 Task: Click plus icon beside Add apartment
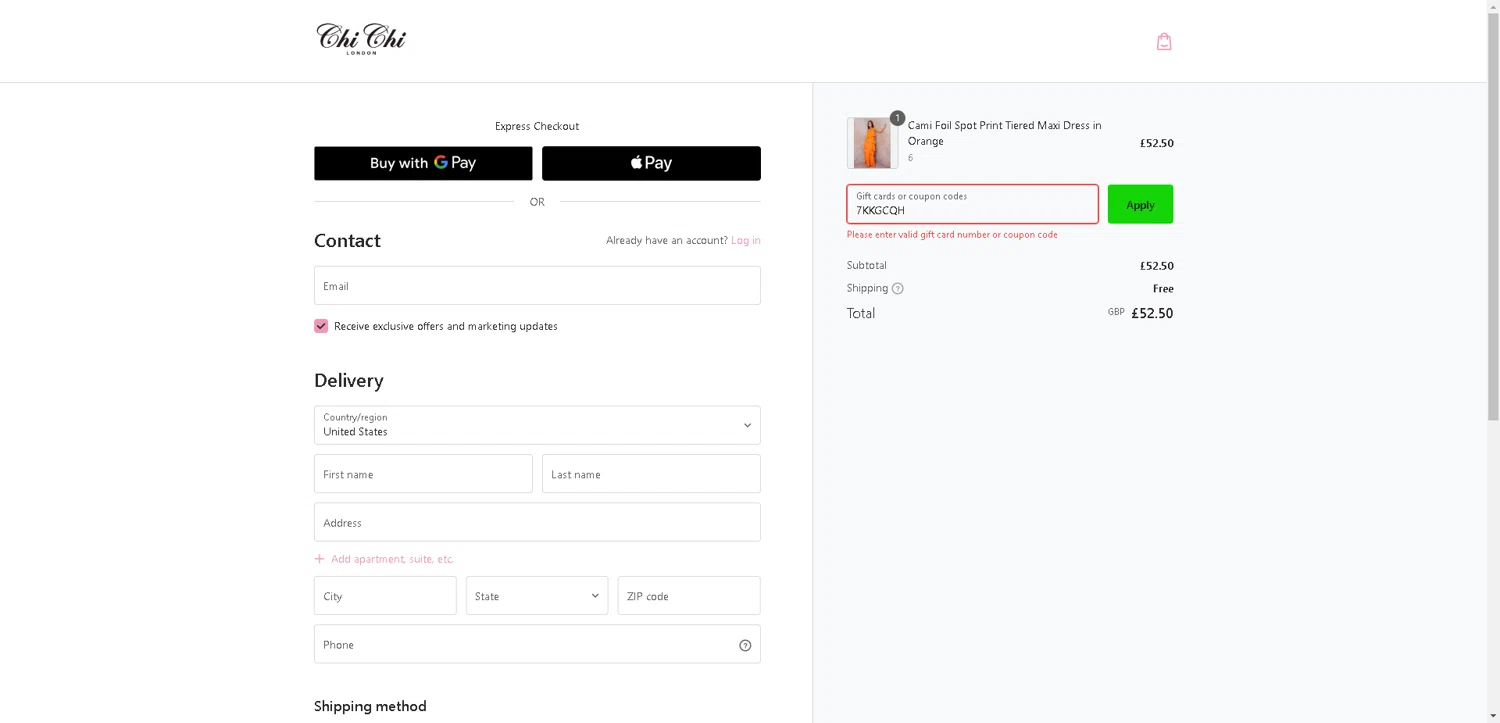(320, 559)
